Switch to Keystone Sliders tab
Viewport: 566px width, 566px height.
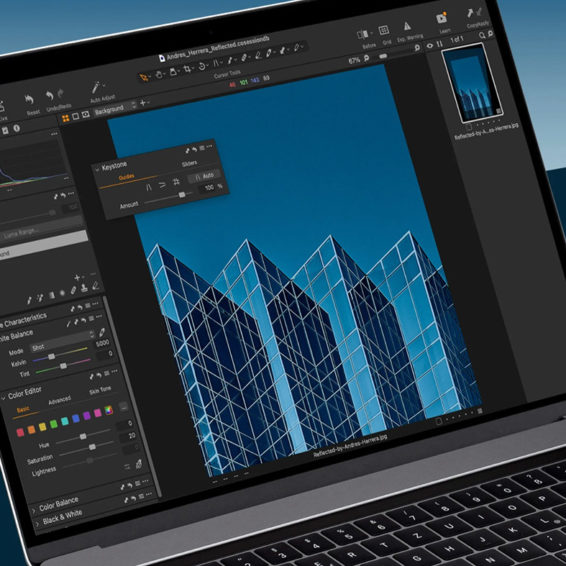pyautogui.click(x=190, y=164)
